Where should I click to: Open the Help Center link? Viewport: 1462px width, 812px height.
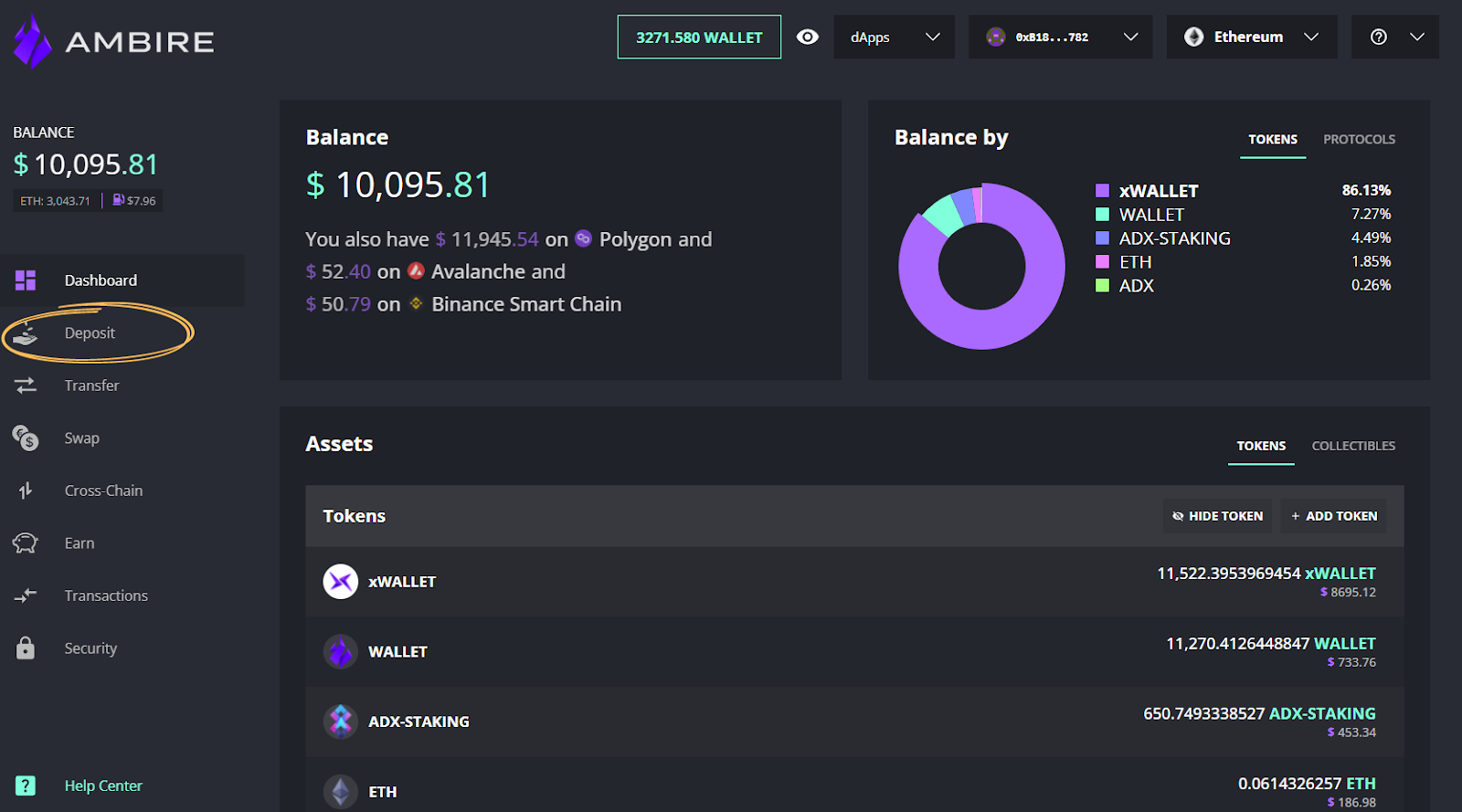pyautogui.click(x=103, y=786)
